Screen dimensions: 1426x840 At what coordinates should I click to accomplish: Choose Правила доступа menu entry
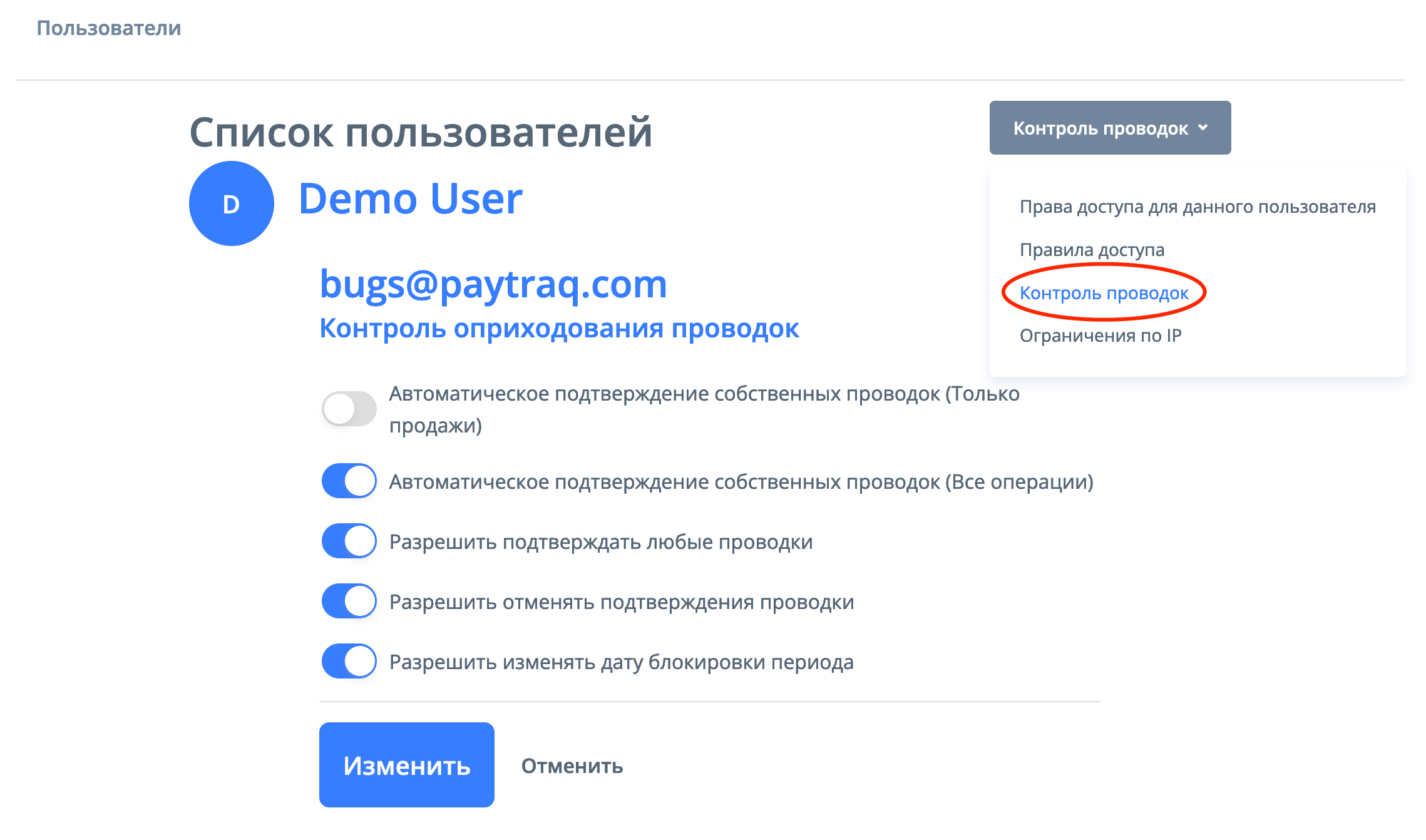1092,250
